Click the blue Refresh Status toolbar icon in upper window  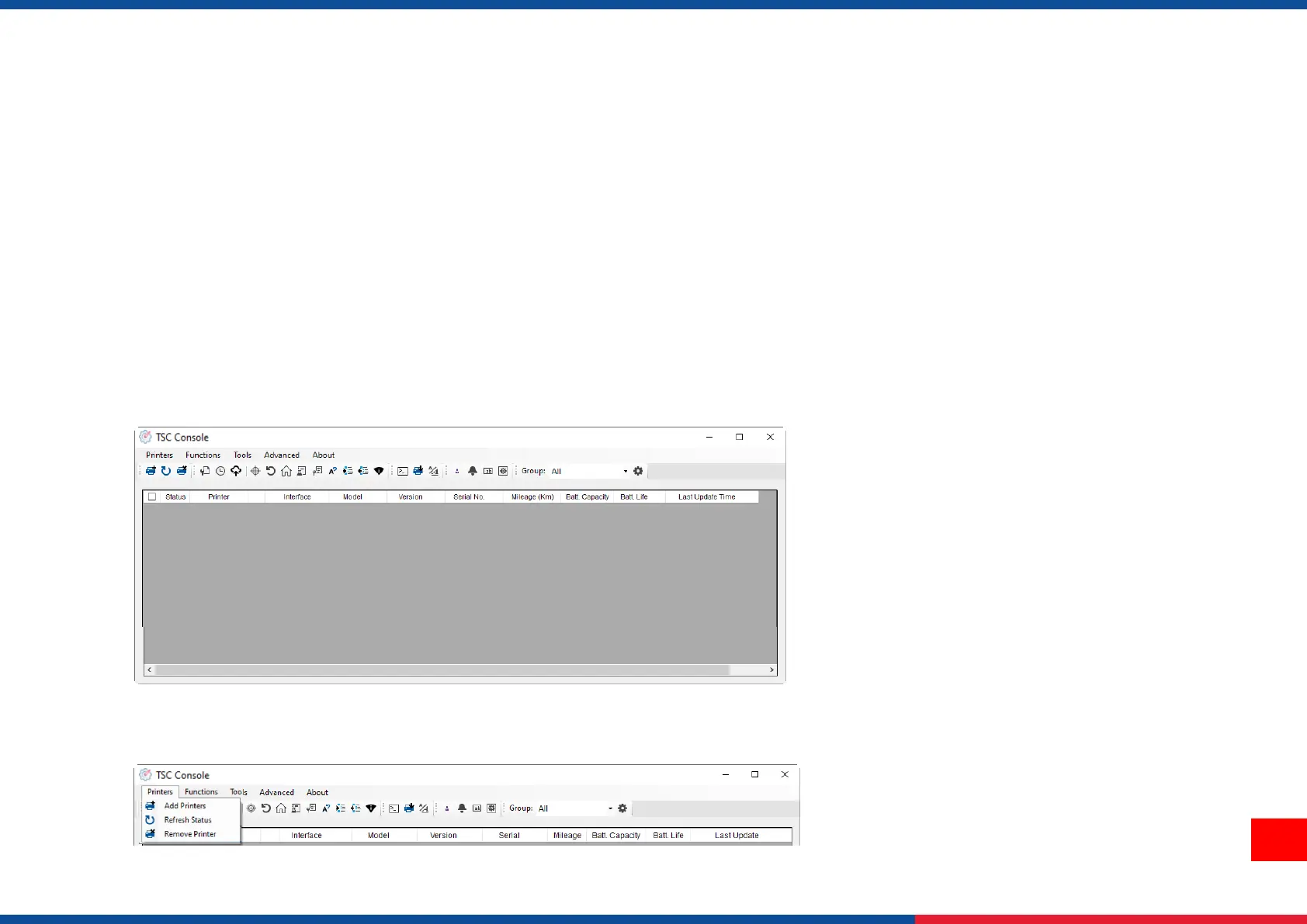click(x=166, y=471)
